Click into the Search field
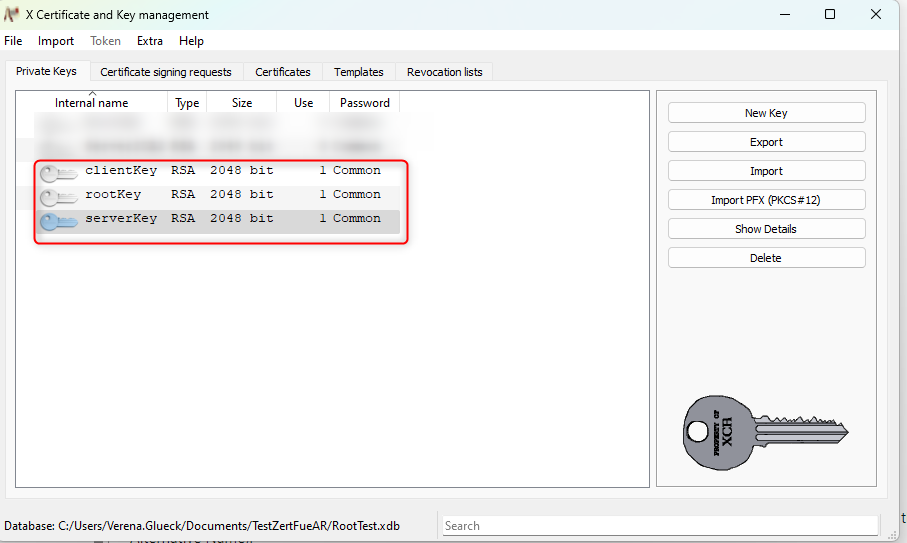This screenshot has height=543, width=907. click(x=660, y=526)
